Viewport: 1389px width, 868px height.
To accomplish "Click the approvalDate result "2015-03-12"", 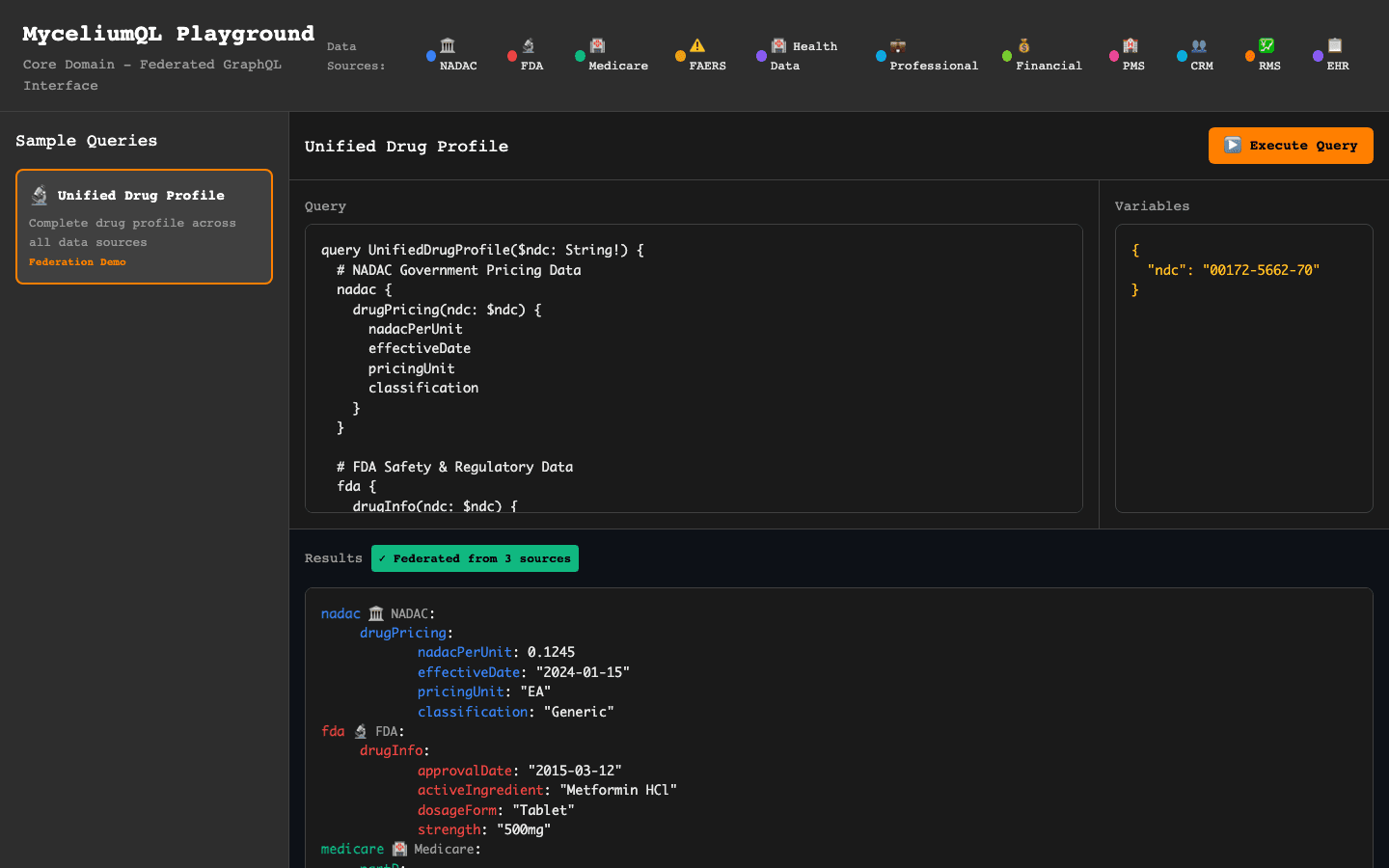I will tap(575, 771).
